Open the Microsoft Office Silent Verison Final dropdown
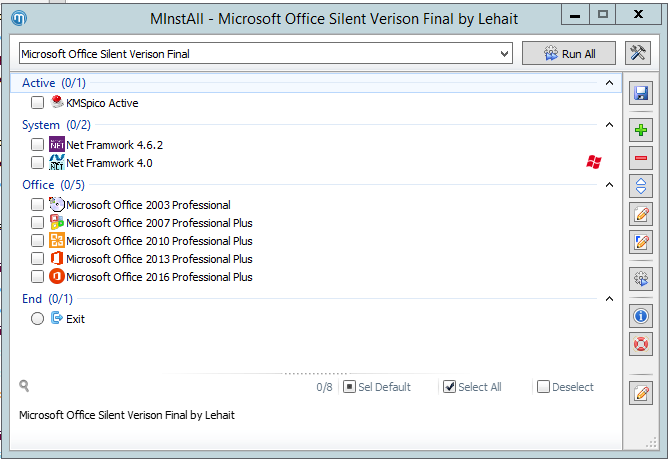 [x=266, y=54]
